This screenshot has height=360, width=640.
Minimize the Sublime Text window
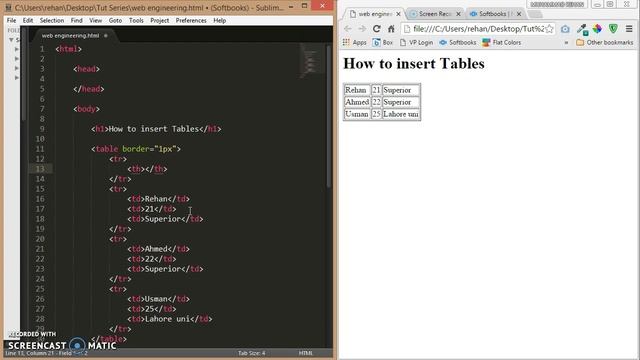pos(291,6)
